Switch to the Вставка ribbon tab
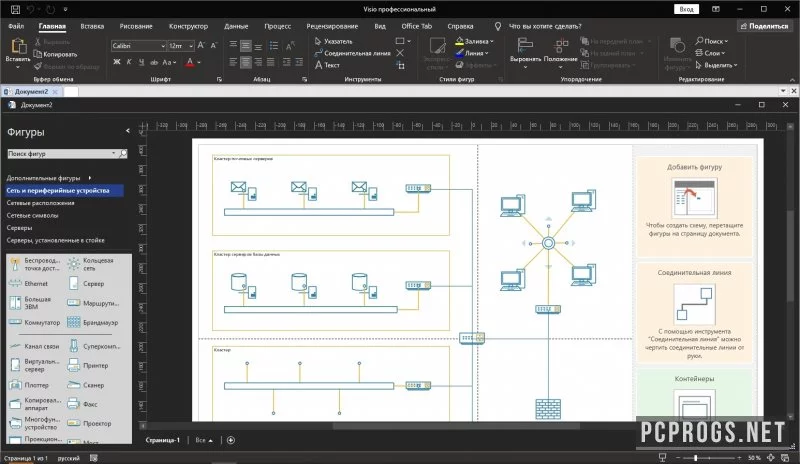800x464 pixels. (x=92, y=26)
